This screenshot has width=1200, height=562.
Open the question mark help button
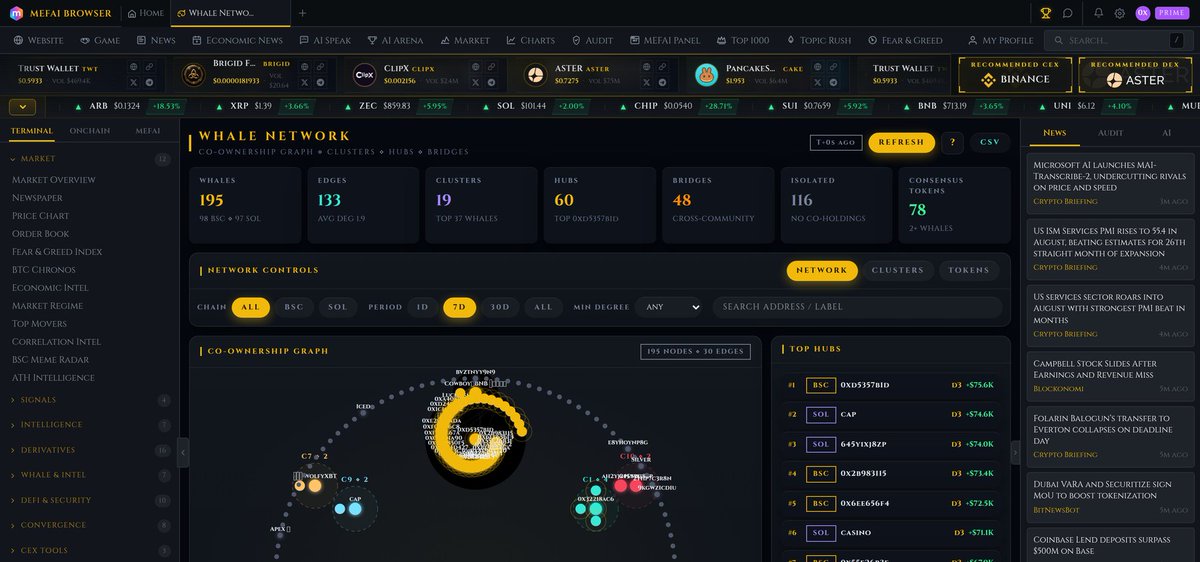tap(952, 142)
